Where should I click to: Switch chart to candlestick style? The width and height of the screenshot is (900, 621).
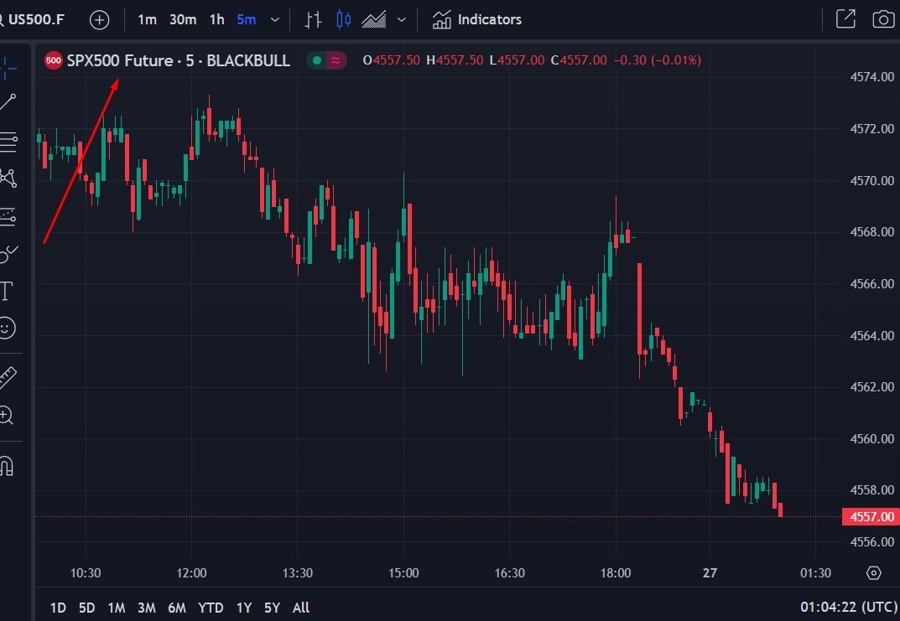[341, 19]
